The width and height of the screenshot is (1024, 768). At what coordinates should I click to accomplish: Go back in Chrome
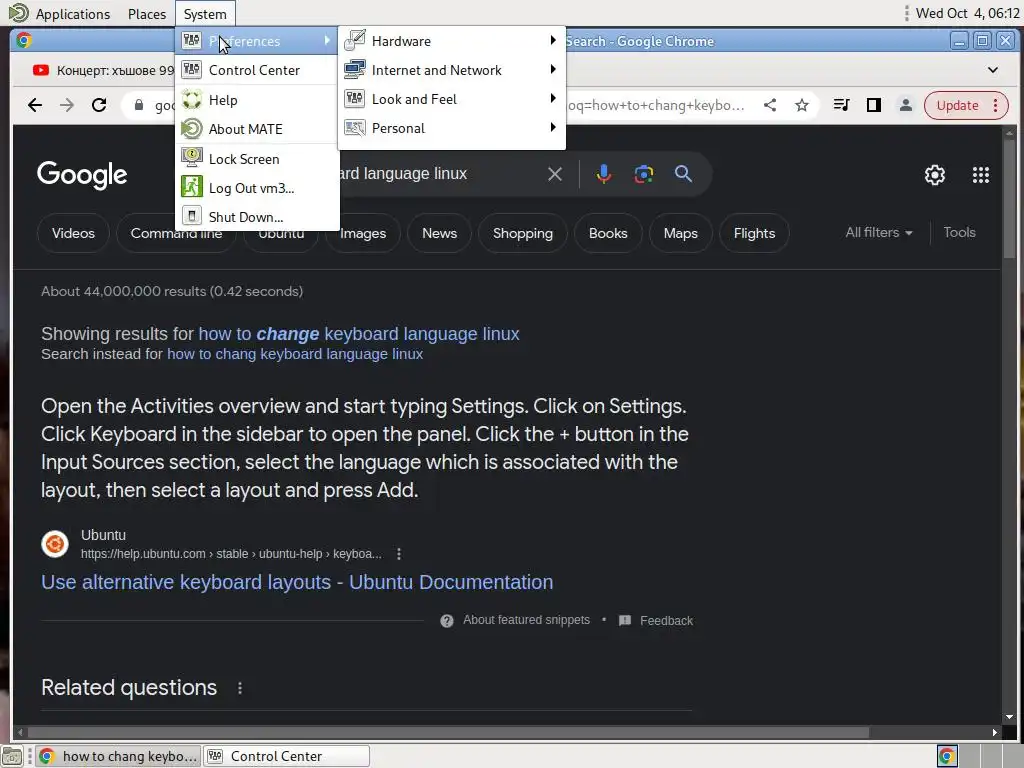click(x=35, y=105)
